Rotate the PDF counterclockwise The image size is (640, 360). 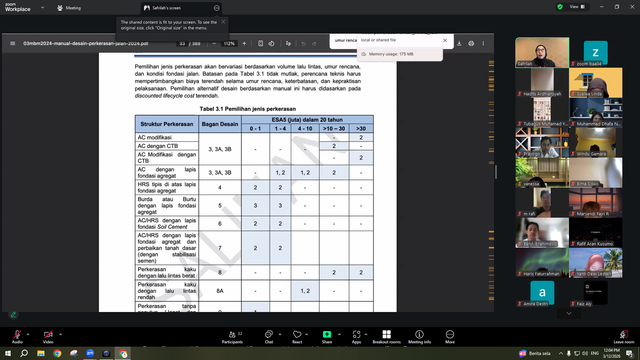[x=271, y=43]
